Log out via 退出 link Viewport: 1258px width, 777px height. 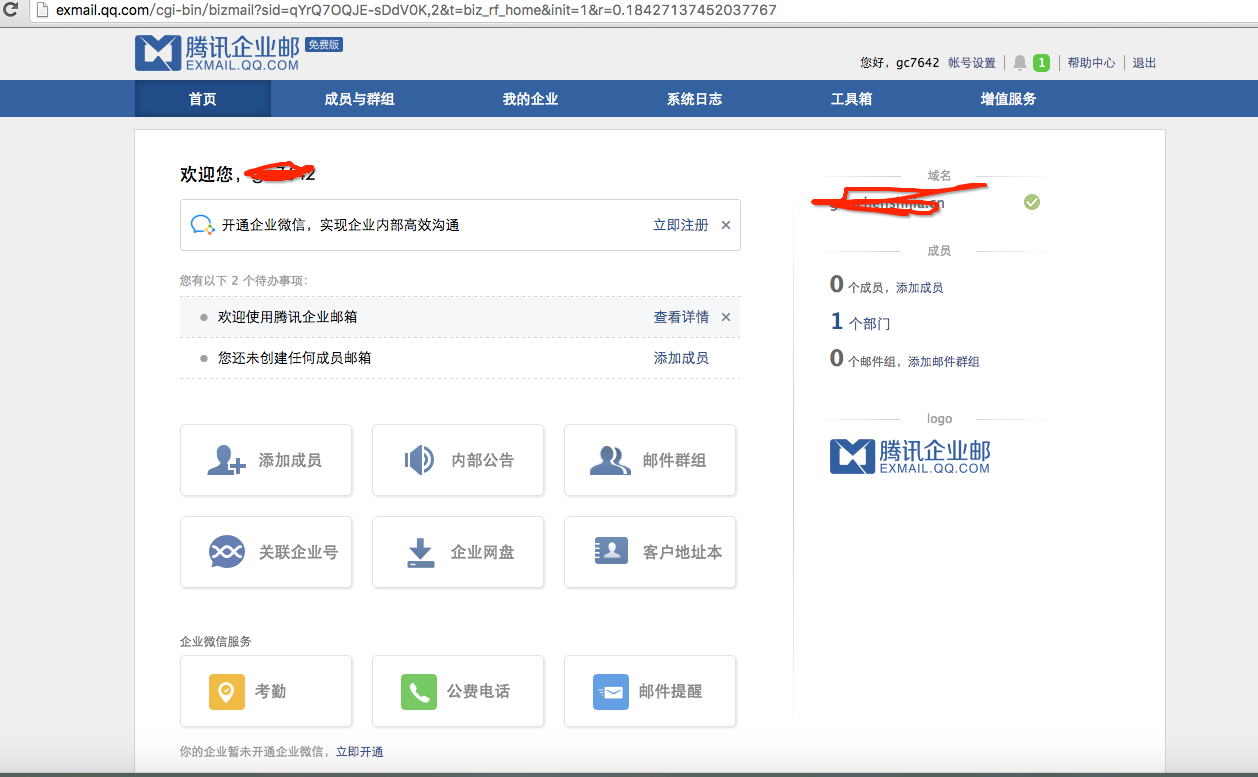(x=1144, y=62)
